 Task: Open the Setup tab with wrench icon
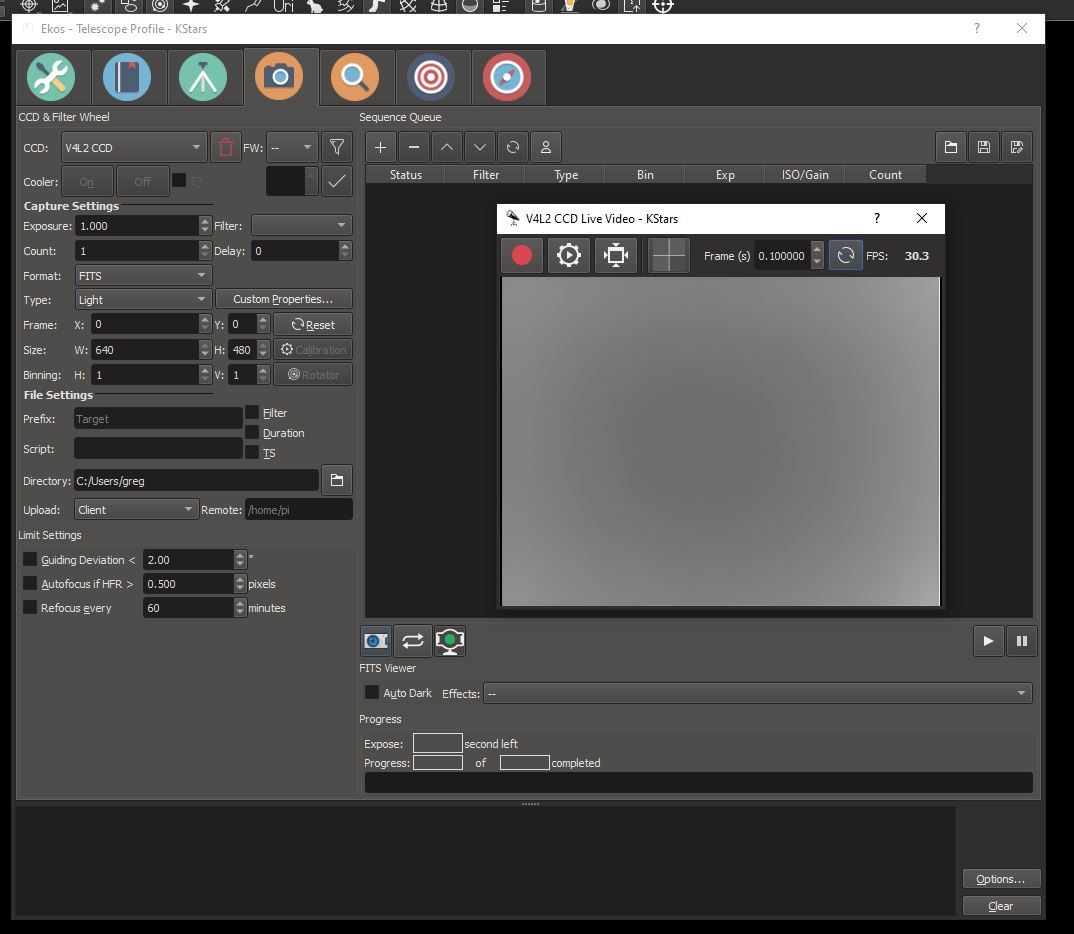[51, 77]
